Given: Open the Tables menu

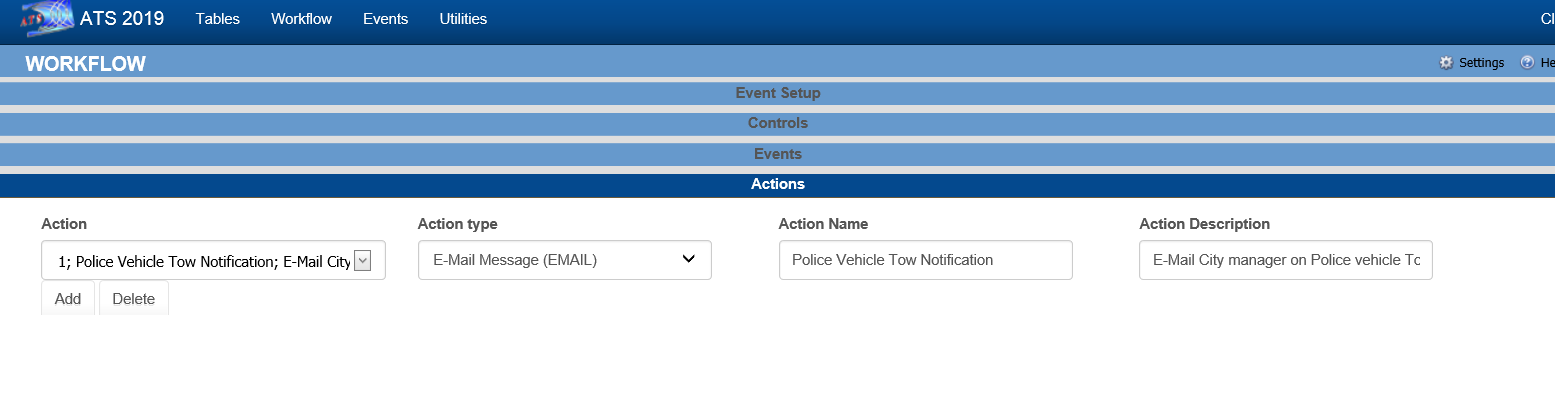Looking at the screenshot, I should (x=217, y=19).
